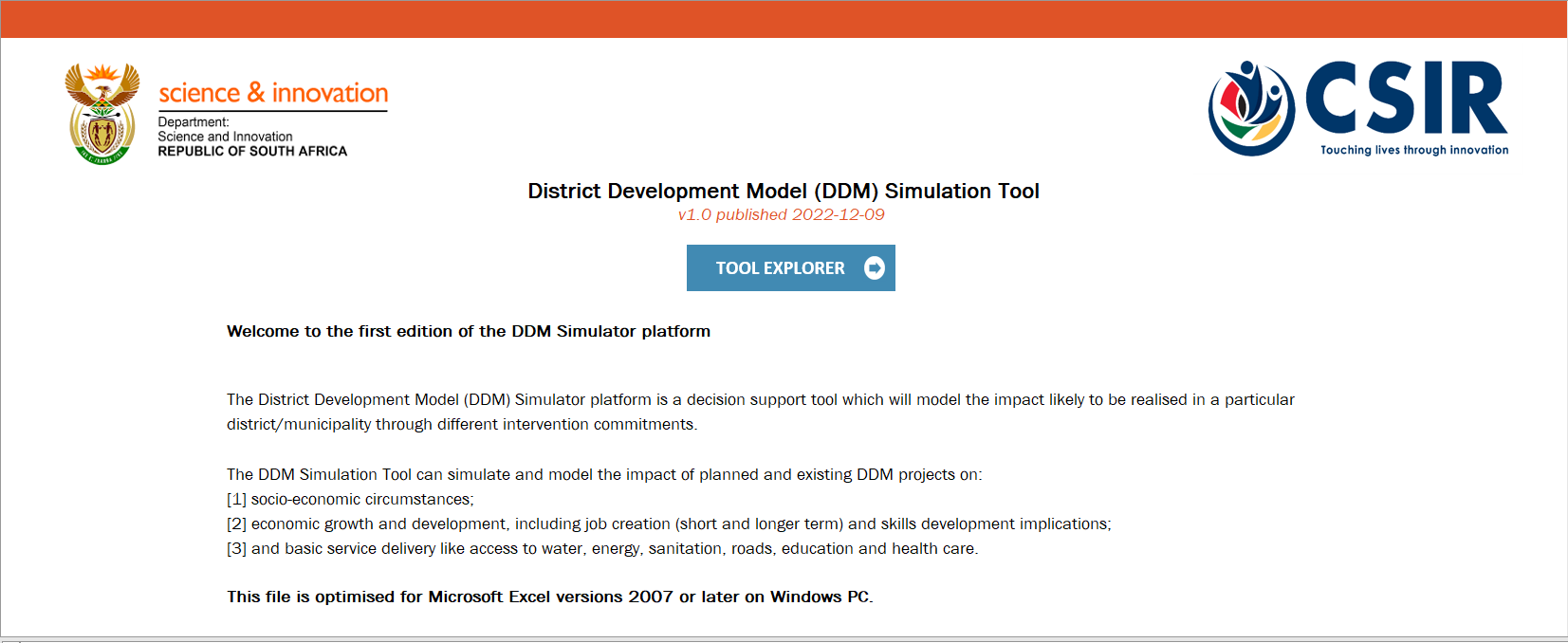1568x643 pixels.
Task: Click 'REPUBLIC OF SOUTH AFRICA' text
Action: (252, 151)
